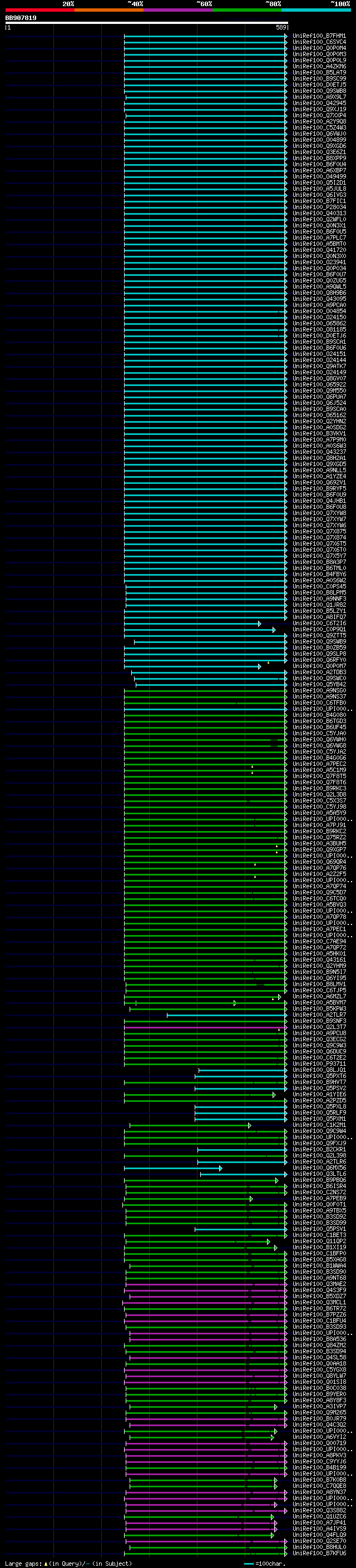Viewport: 356px width, 1568px height.
Task: Open the UniRef100_P28034 entry
Action: pos(319,207)
